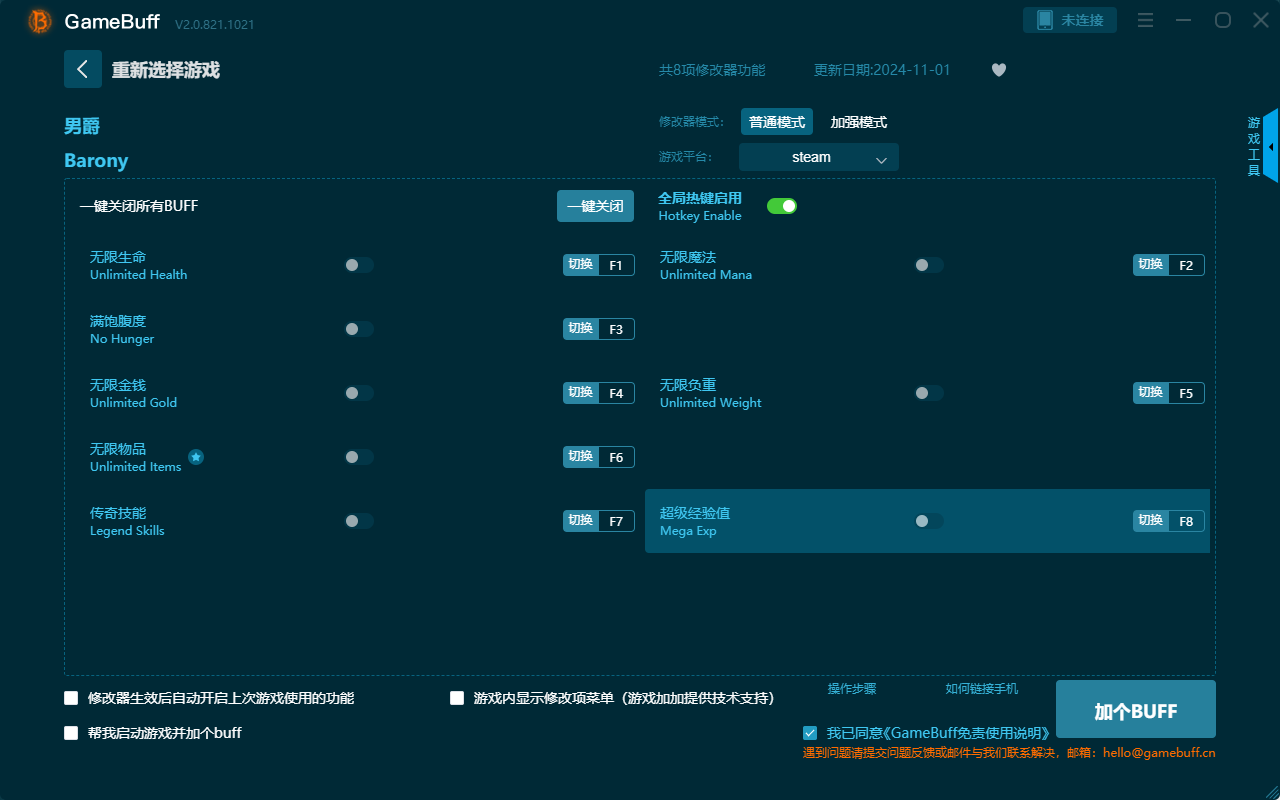Click the 切换 F1 hotkey button
Screen dimensions: 1280x800
[x=598, y=264]
